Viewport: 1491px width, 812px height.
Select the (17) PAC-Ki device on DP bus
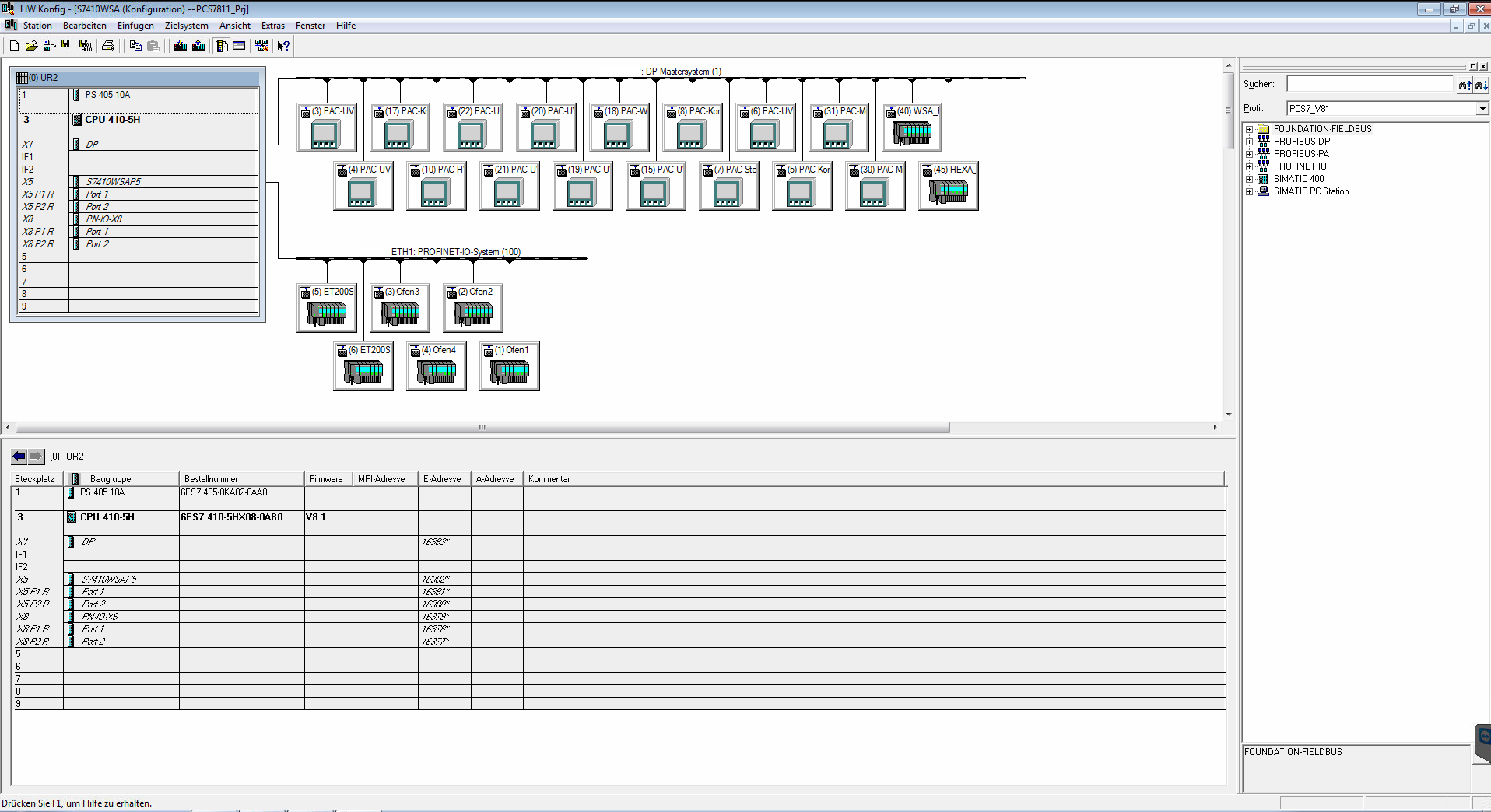tap(400, 128)
